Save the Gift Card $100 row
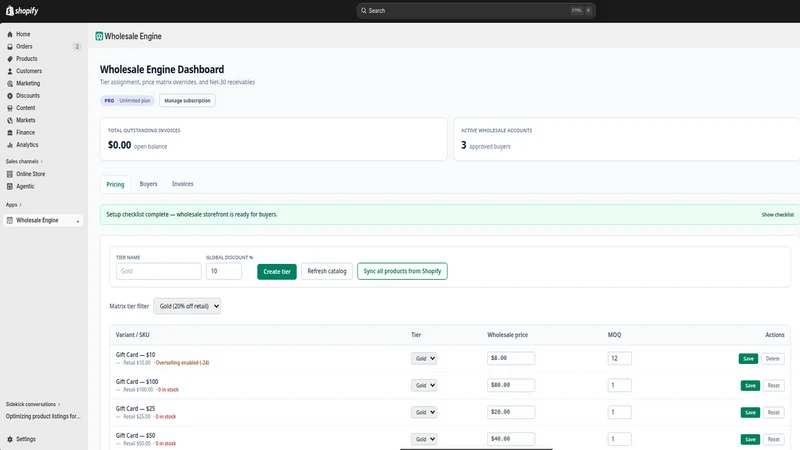The height and width of the screenshot is (450, 800). tap(750, 386)
